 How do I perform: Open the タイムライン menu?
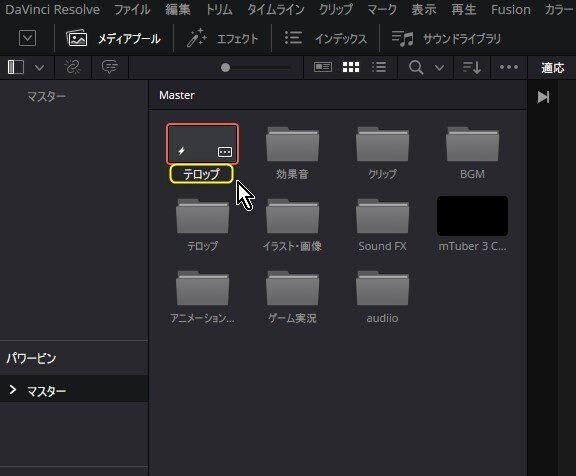pos(276,10)
